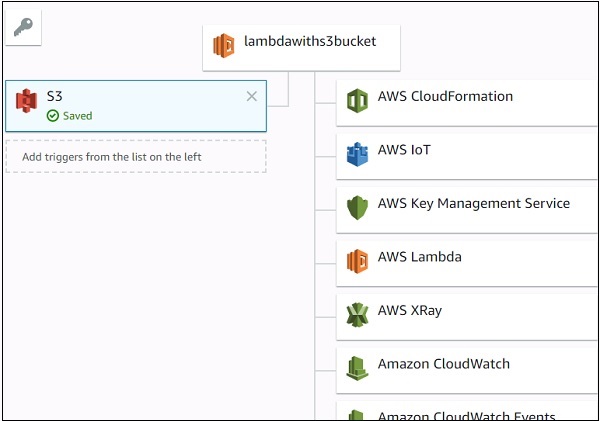
Task: Select the AWS XRay resource label
Action: [409, 310]
